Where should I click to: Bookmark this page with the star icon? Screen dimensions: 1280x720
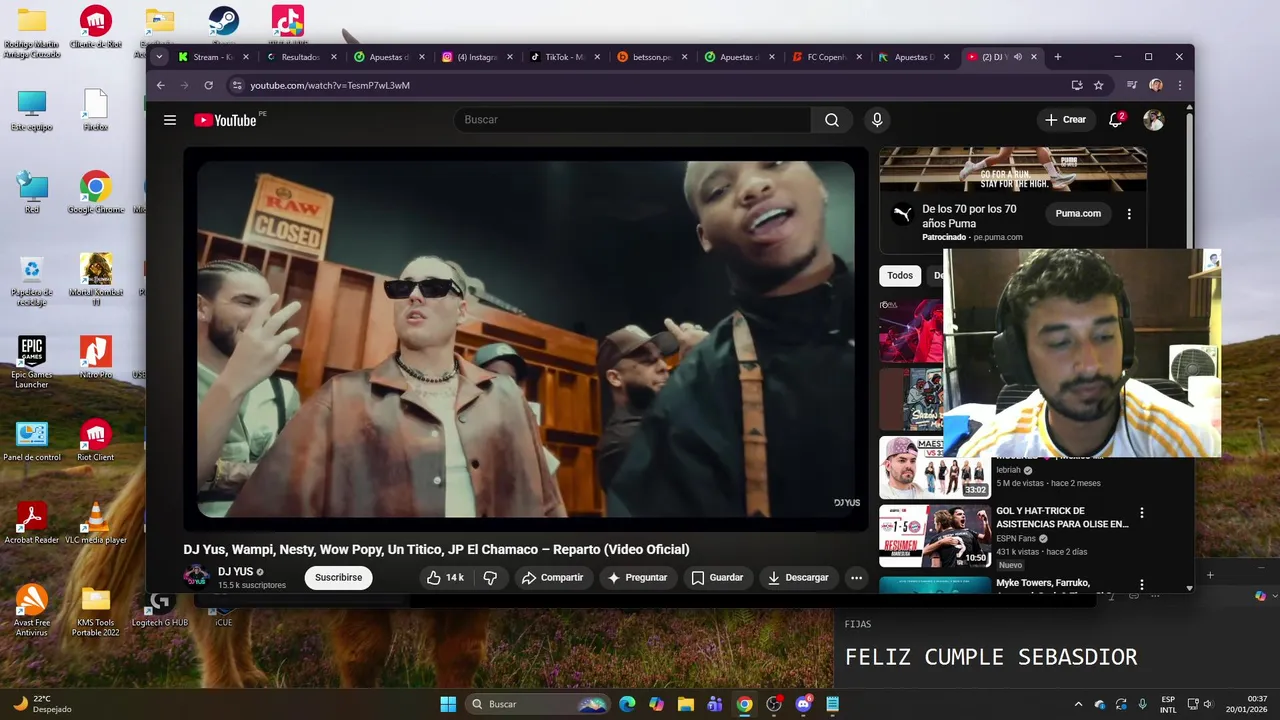[x=1098, y=85]
